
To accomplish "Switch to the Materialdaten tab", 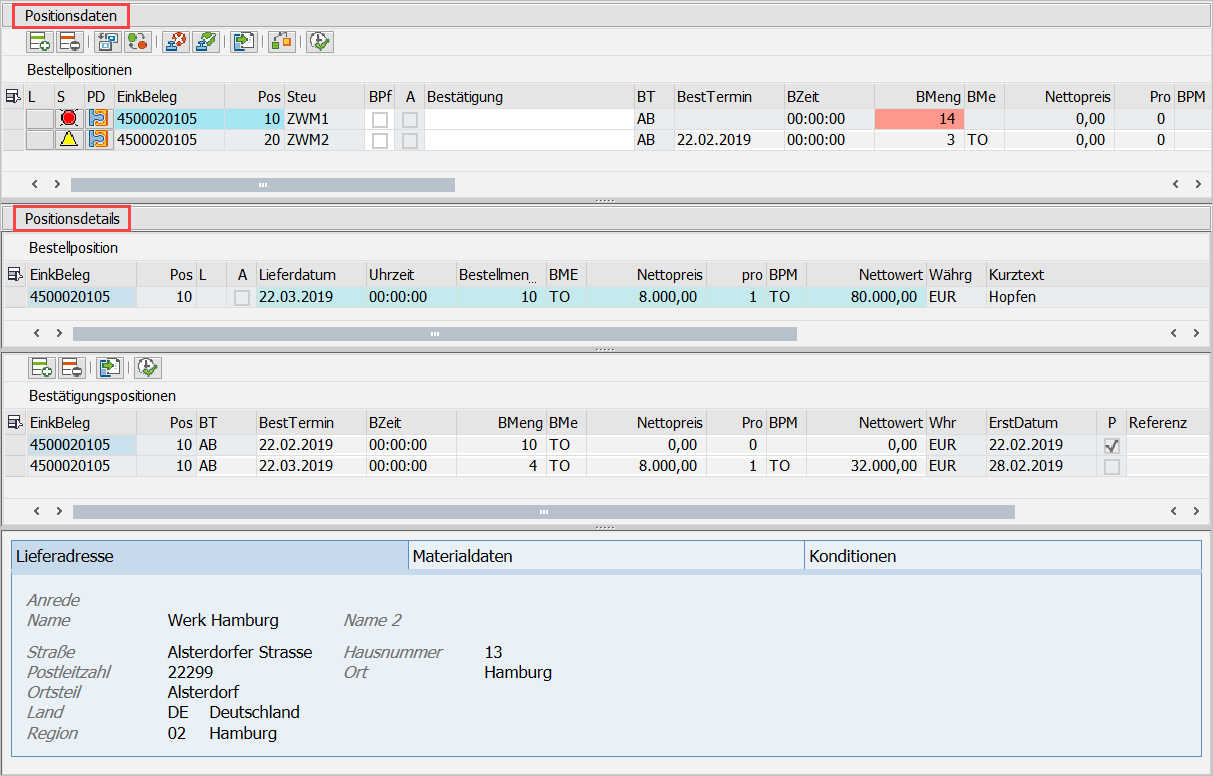I will click(605, 556).
